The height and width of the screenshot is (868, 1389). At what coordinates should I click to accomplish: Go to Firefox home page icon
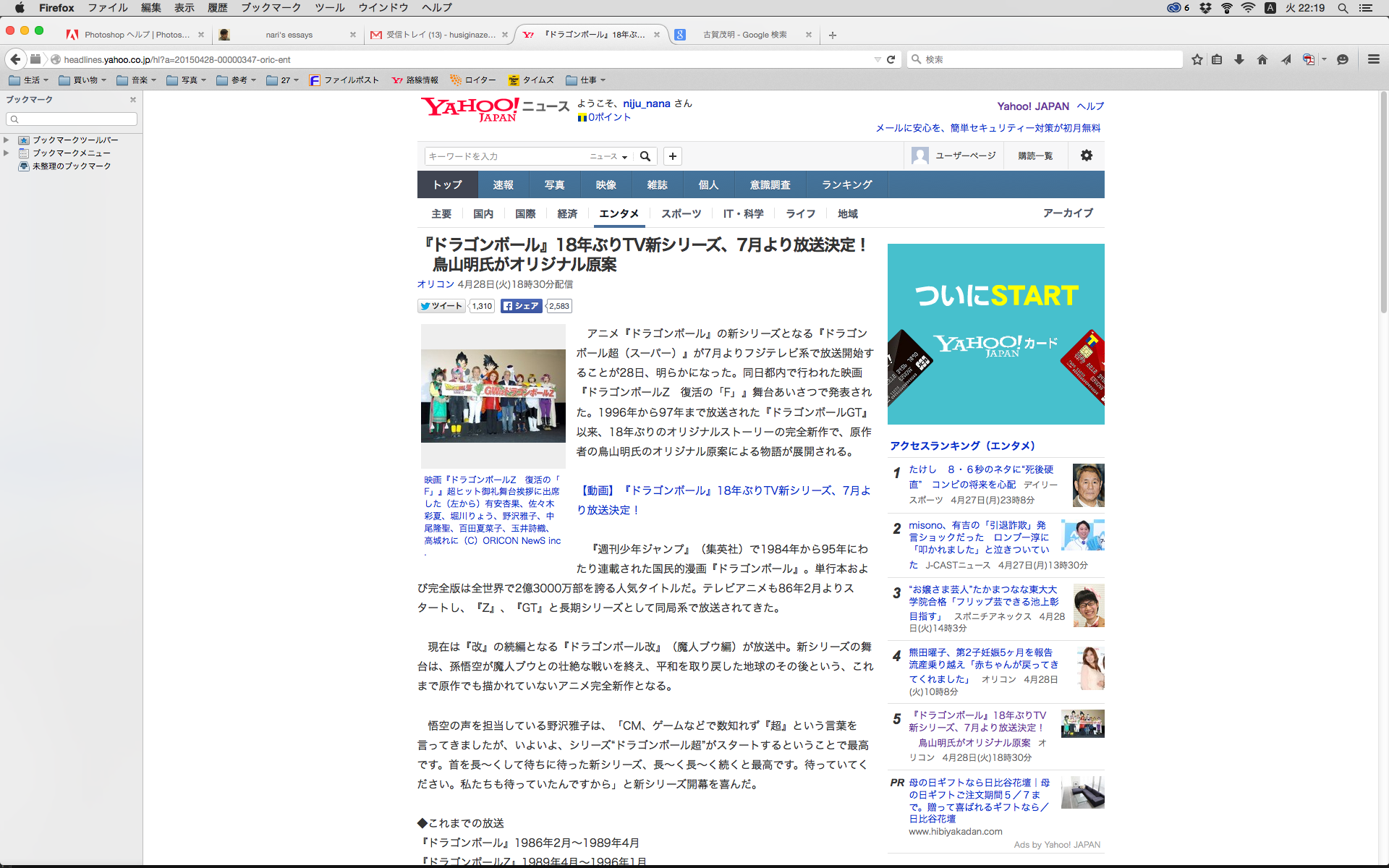pos(1262,59)
